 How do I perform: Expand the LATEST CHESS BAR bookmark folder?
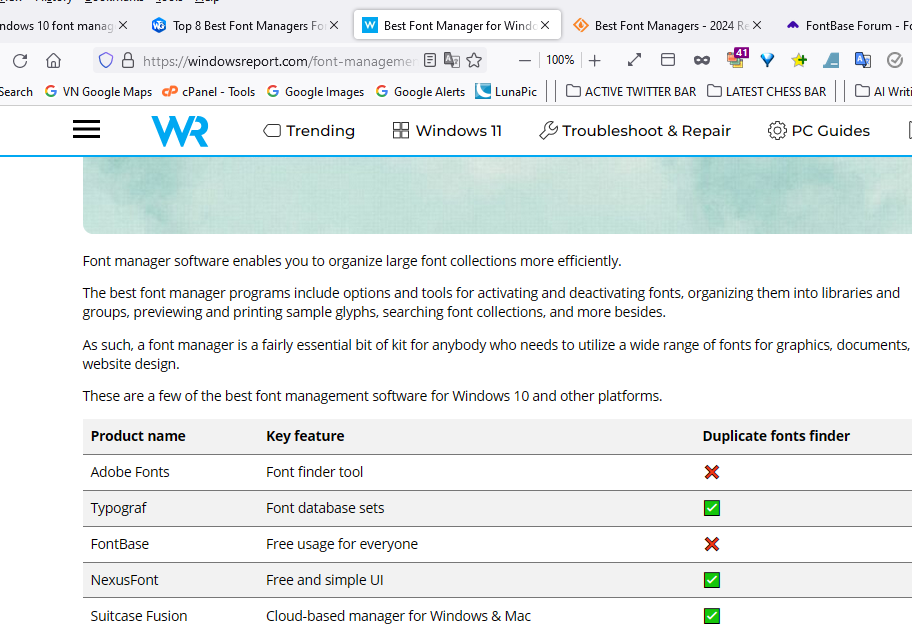tap(767, 91)
